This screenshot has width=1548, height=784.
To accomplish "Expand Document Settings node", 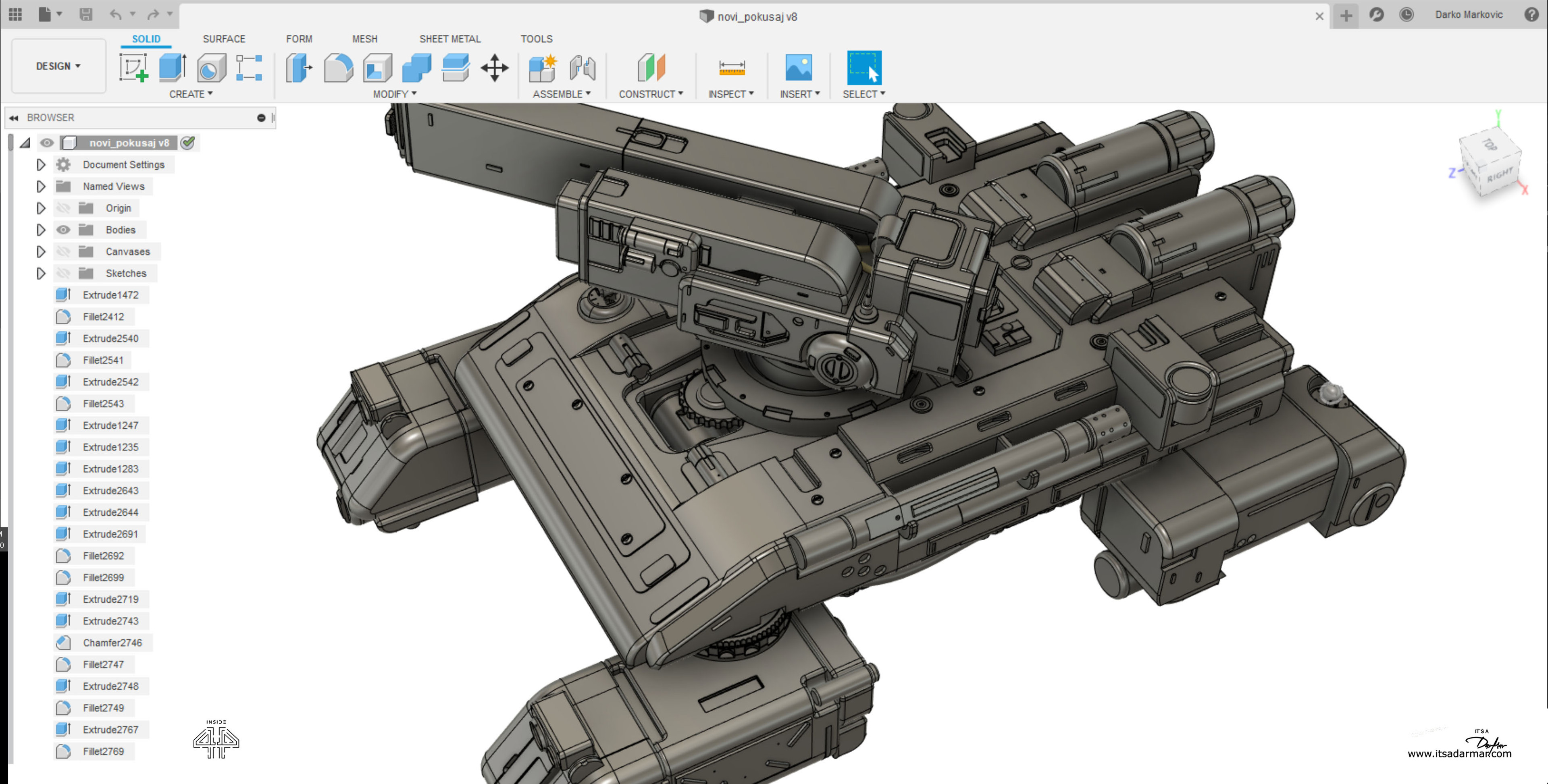I will (41, 164).
